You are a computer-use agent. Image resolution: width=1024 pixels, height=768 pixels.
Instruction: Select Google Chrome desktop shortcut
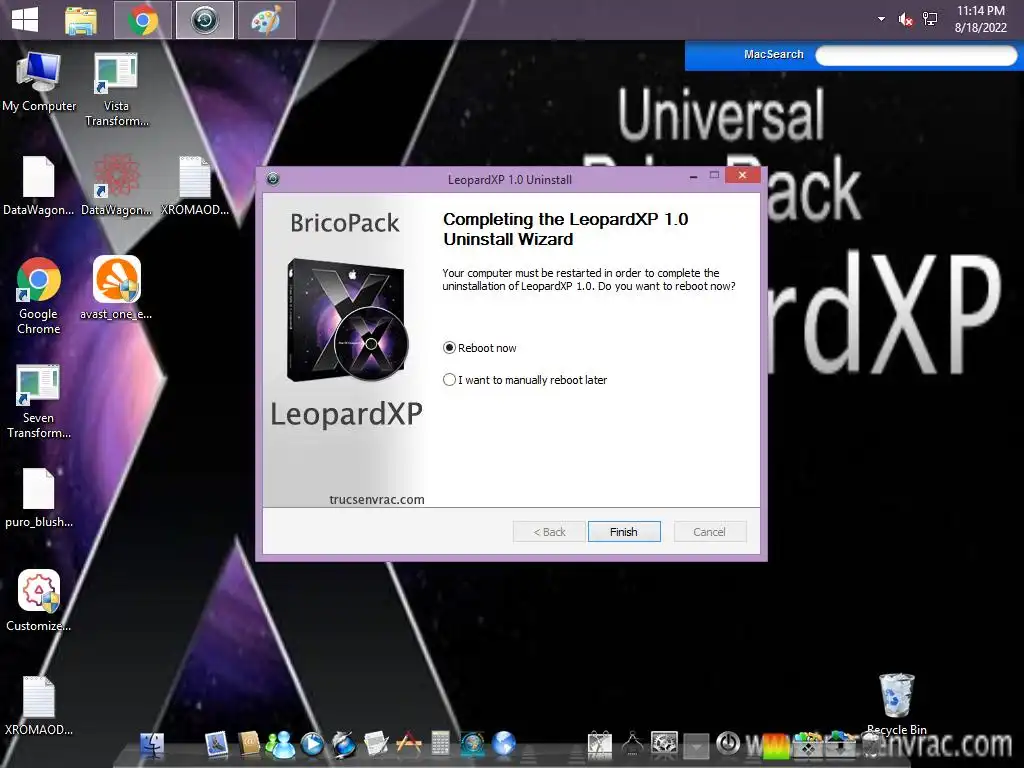(x=39, y=296)
